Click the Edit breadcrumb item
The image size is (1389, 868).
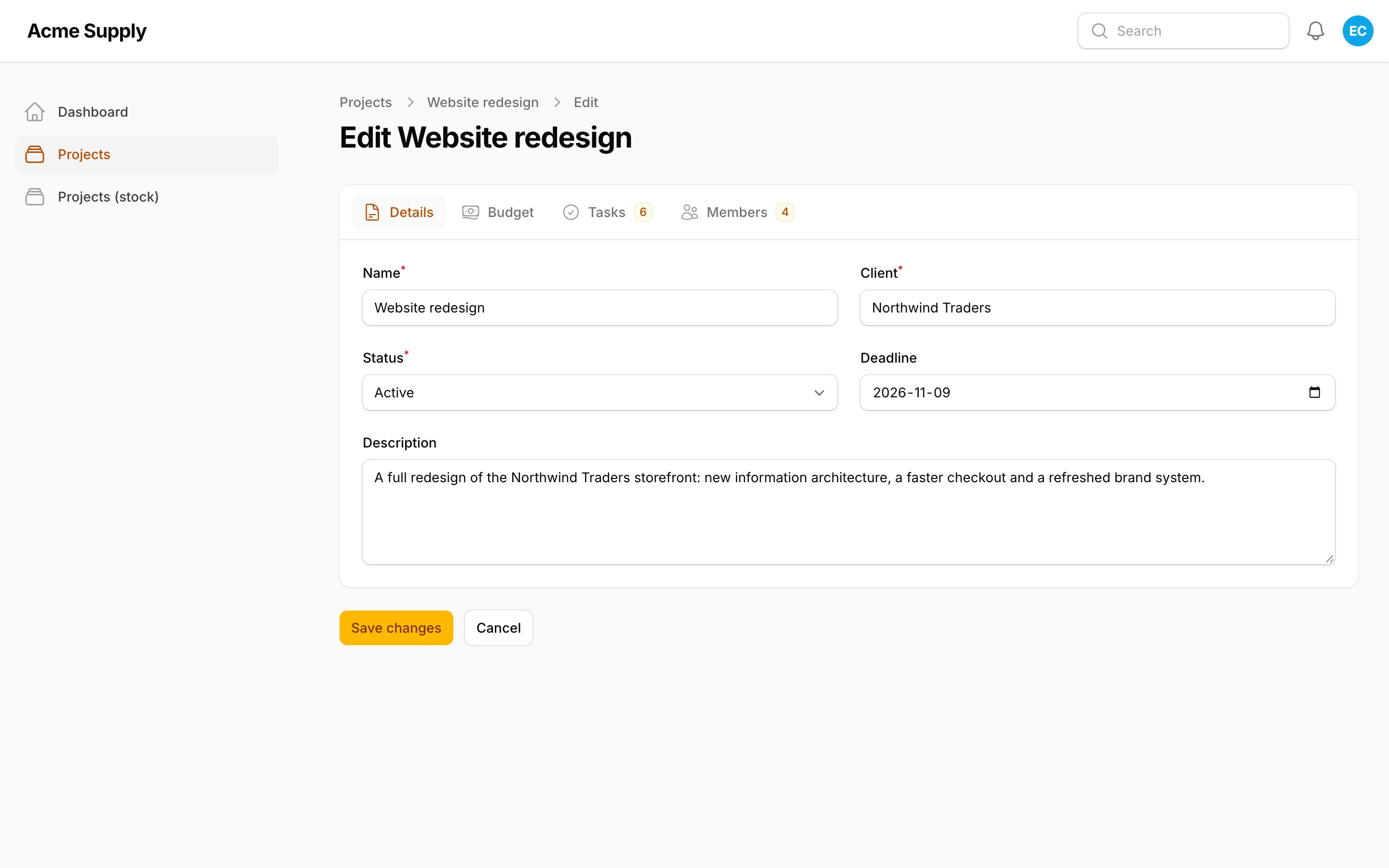point(586,103)
